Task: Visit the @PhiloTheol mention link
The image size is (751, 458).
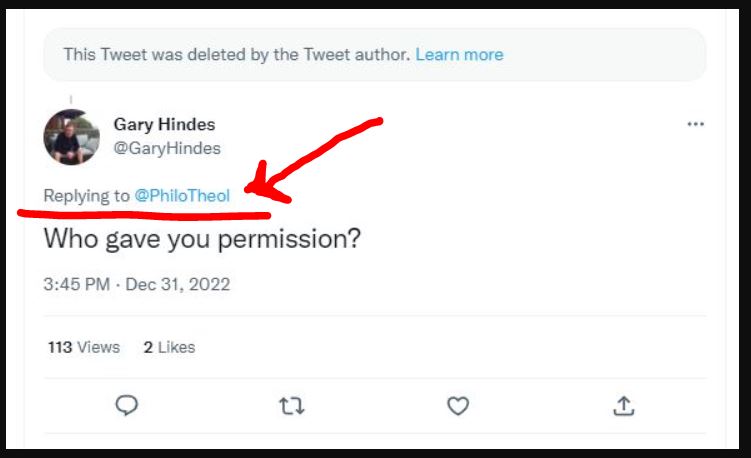Action: tap(182, 196)
